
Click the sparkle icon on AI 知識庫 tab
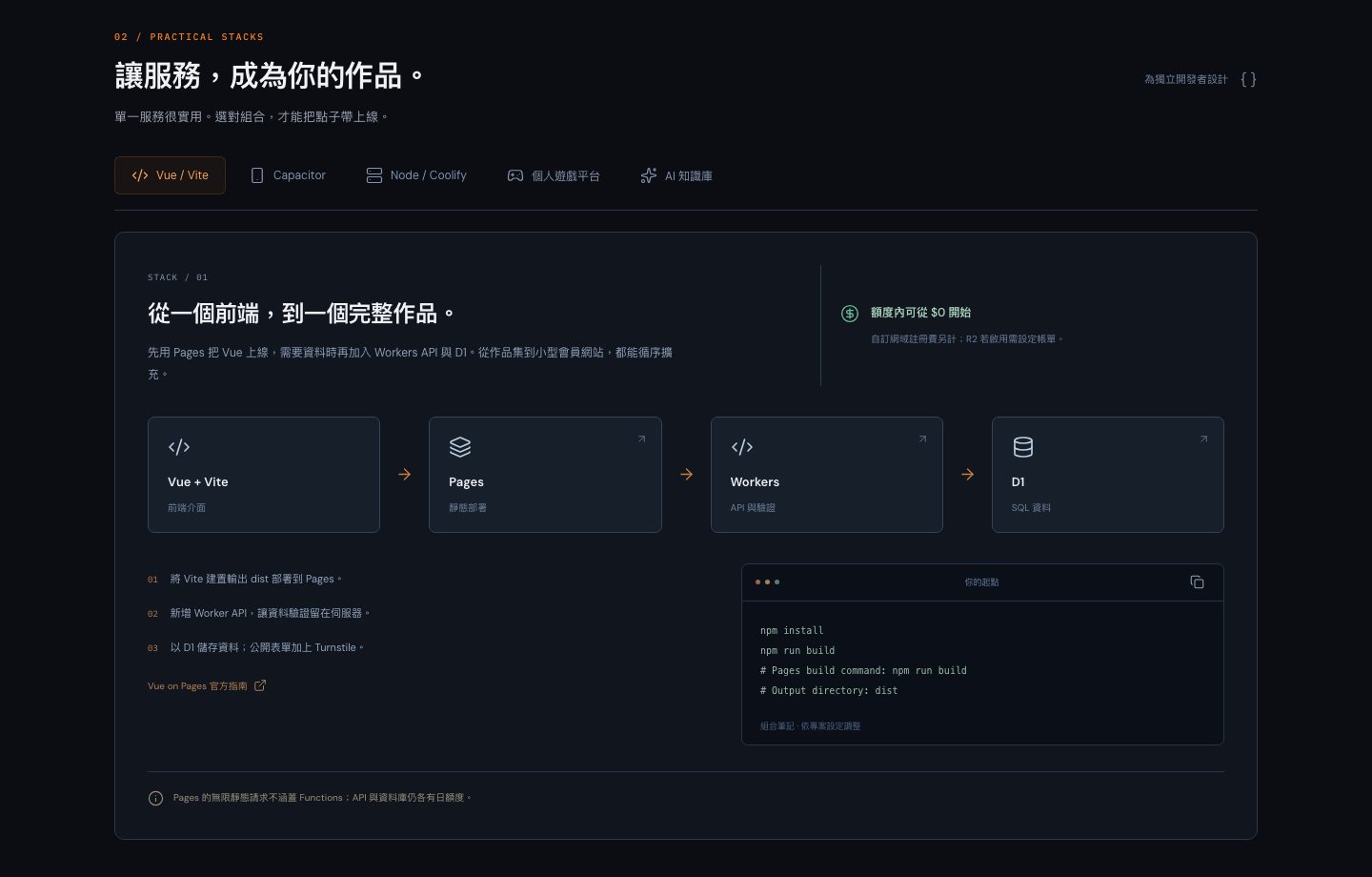coord(649,175)
